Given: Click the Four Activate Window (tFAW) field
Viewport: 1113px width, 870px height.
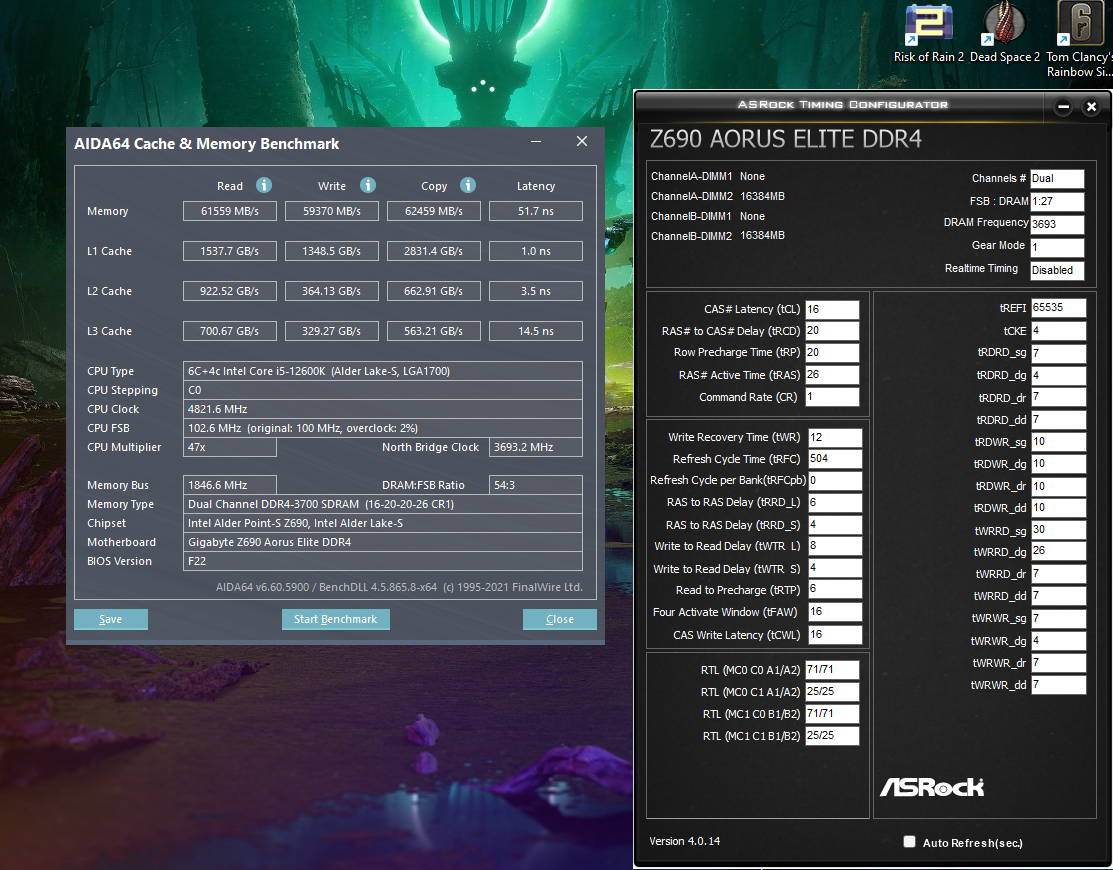Looking at the screenshot, I should pos(835,612).
